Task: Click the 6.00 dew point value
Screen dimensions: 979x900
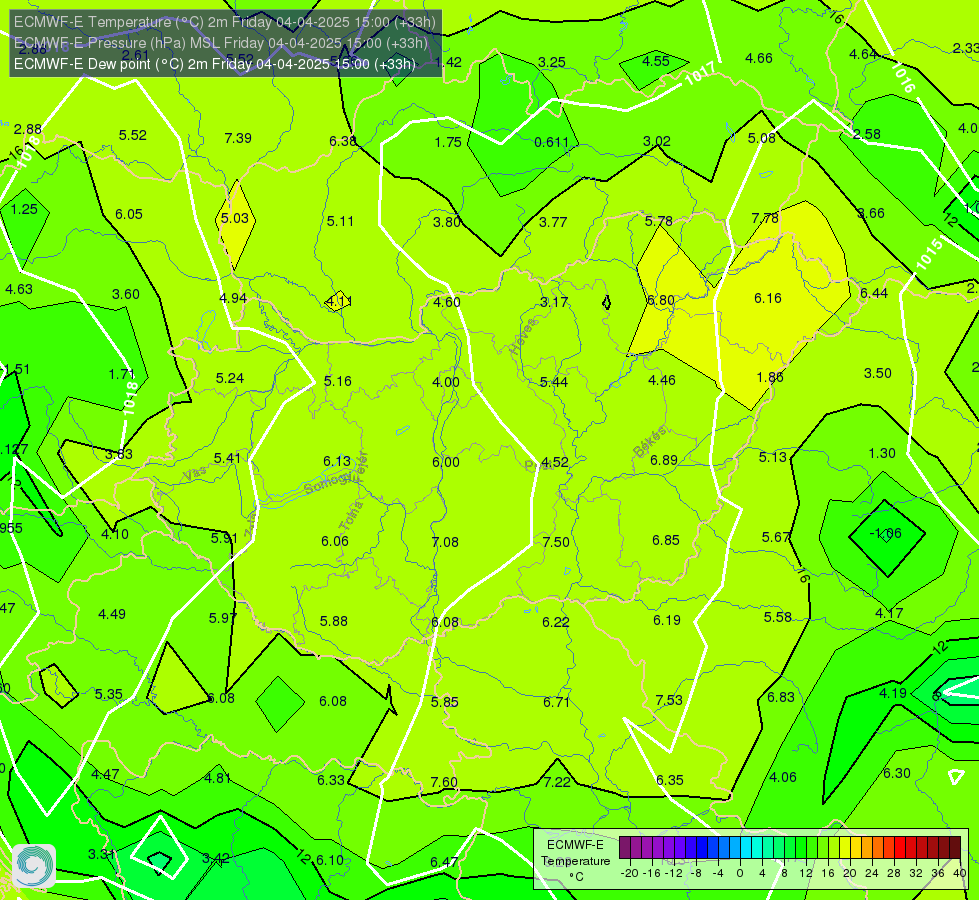Action: point(446,462)
